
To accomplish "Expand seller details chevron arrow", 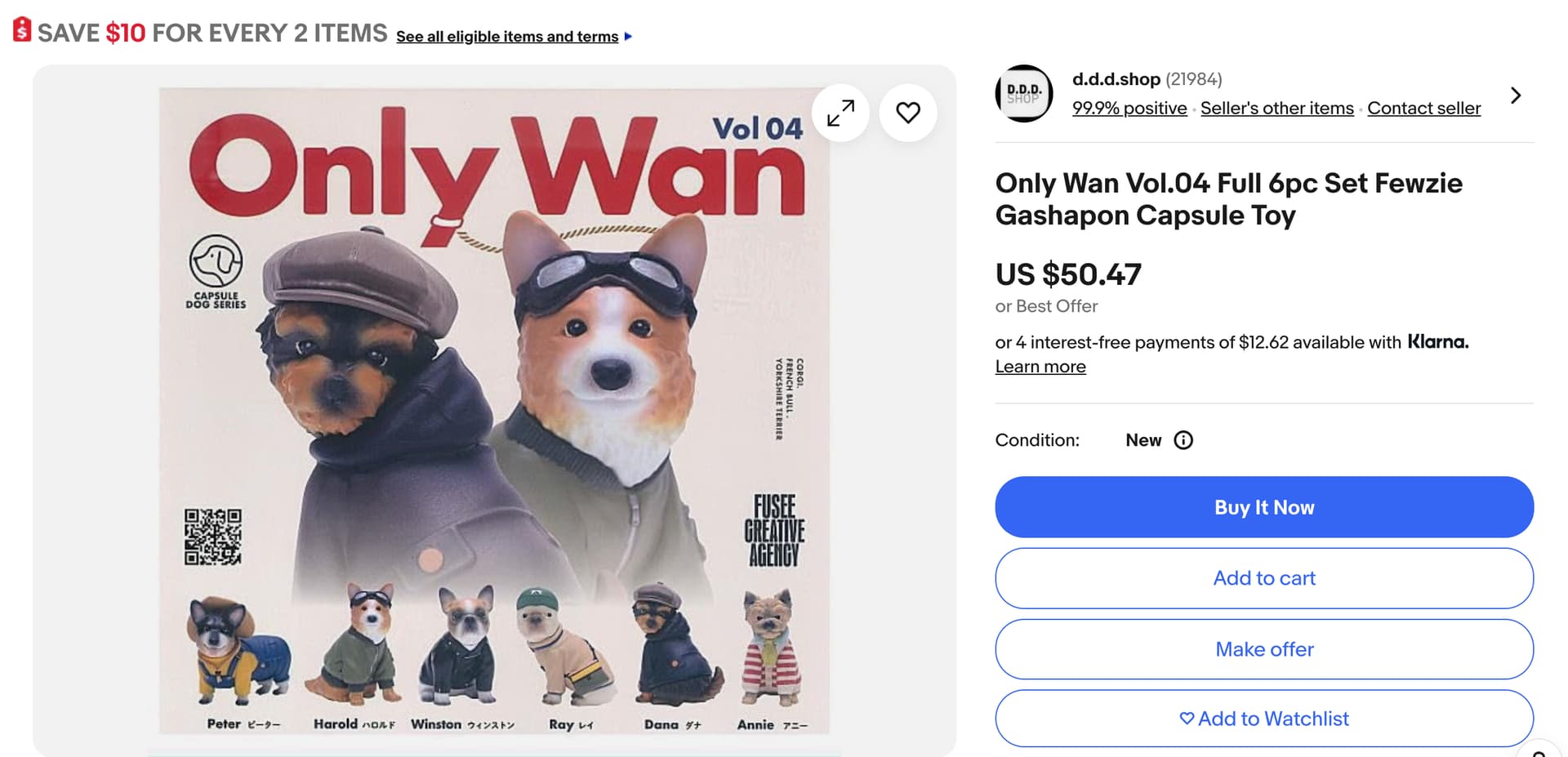I will click(1516, 96).
